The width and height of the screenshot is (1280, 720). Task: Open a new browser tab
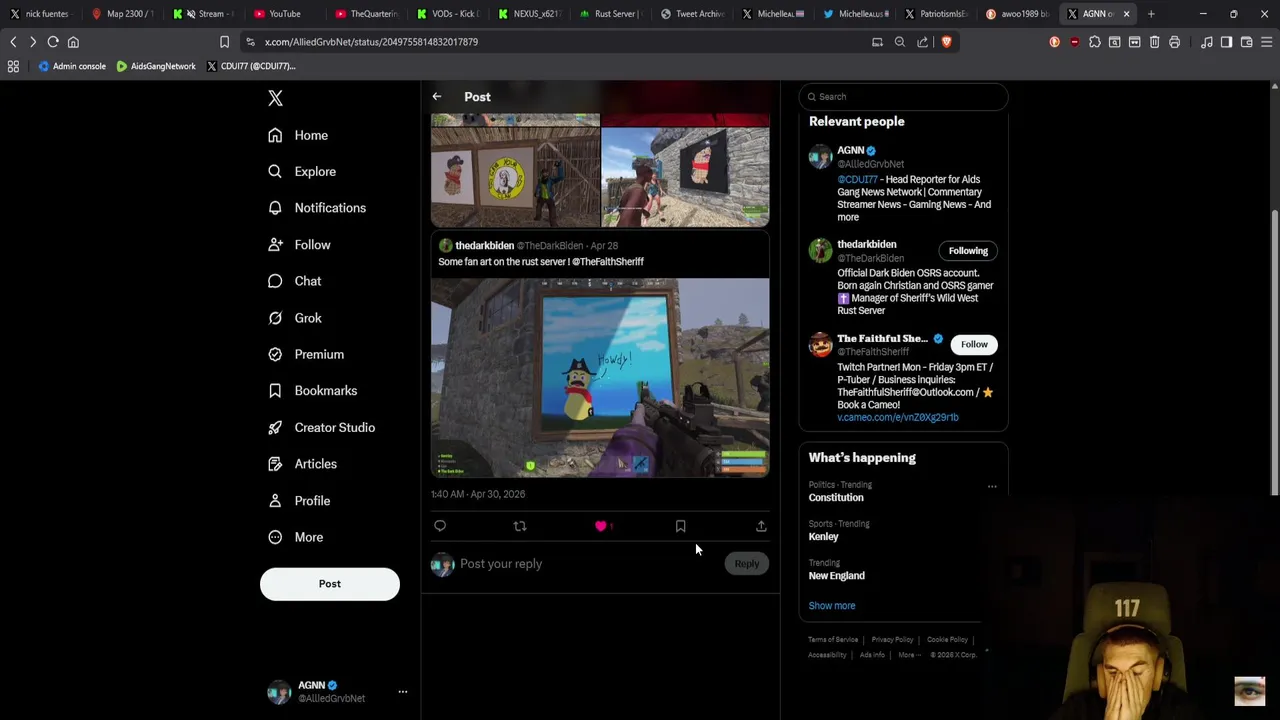1151,14
